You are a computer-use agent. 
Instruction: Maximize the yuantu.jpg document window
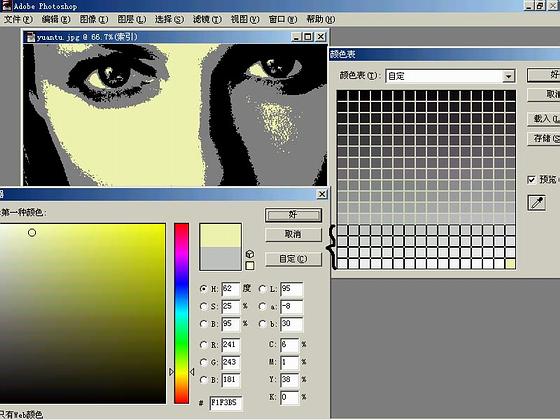pos(308,36)
